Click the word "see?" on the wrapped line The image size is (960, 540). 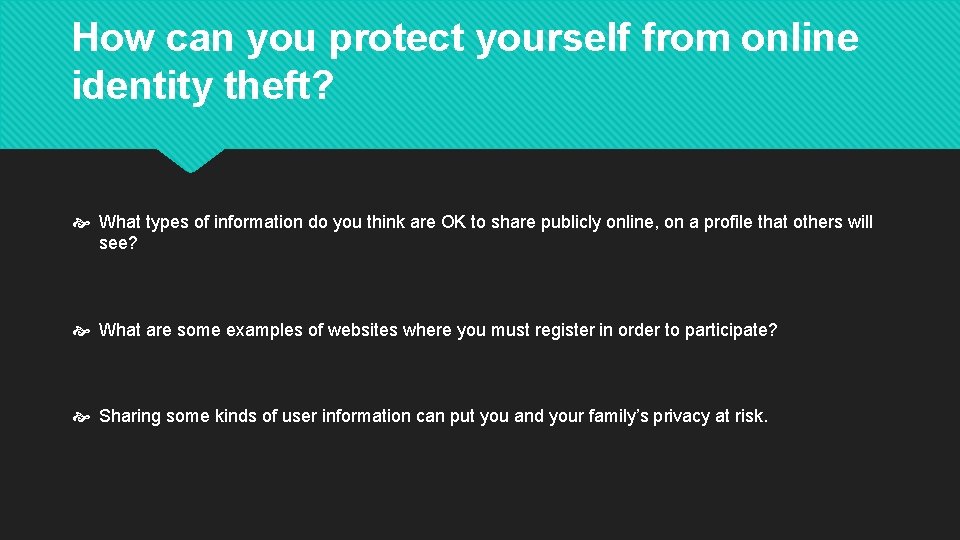point(118,243)
